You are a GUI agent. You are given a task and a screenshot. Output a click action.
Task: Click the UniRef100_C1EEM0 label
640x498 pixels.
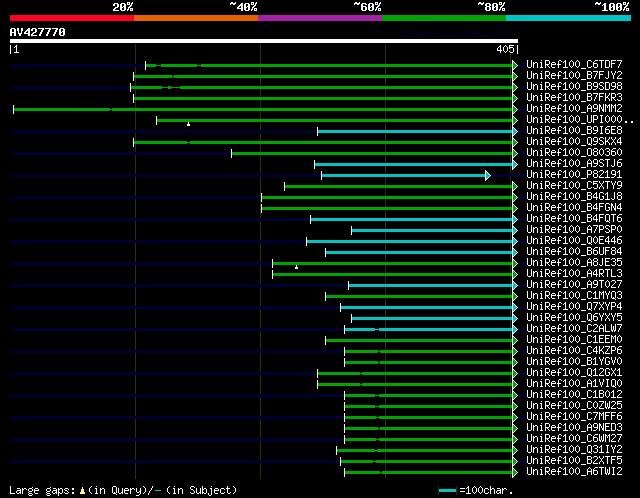click(574, 340)
